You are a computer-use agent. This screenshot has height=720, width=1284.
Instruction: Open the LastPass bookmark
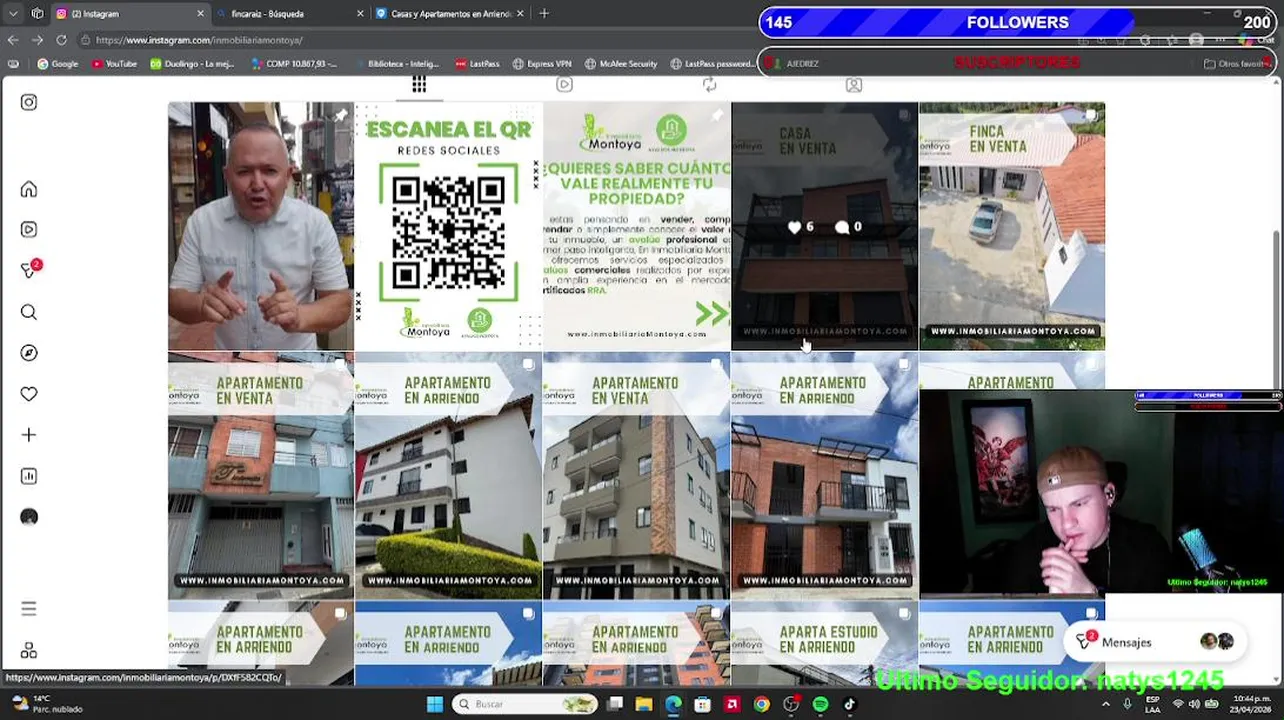477,64
